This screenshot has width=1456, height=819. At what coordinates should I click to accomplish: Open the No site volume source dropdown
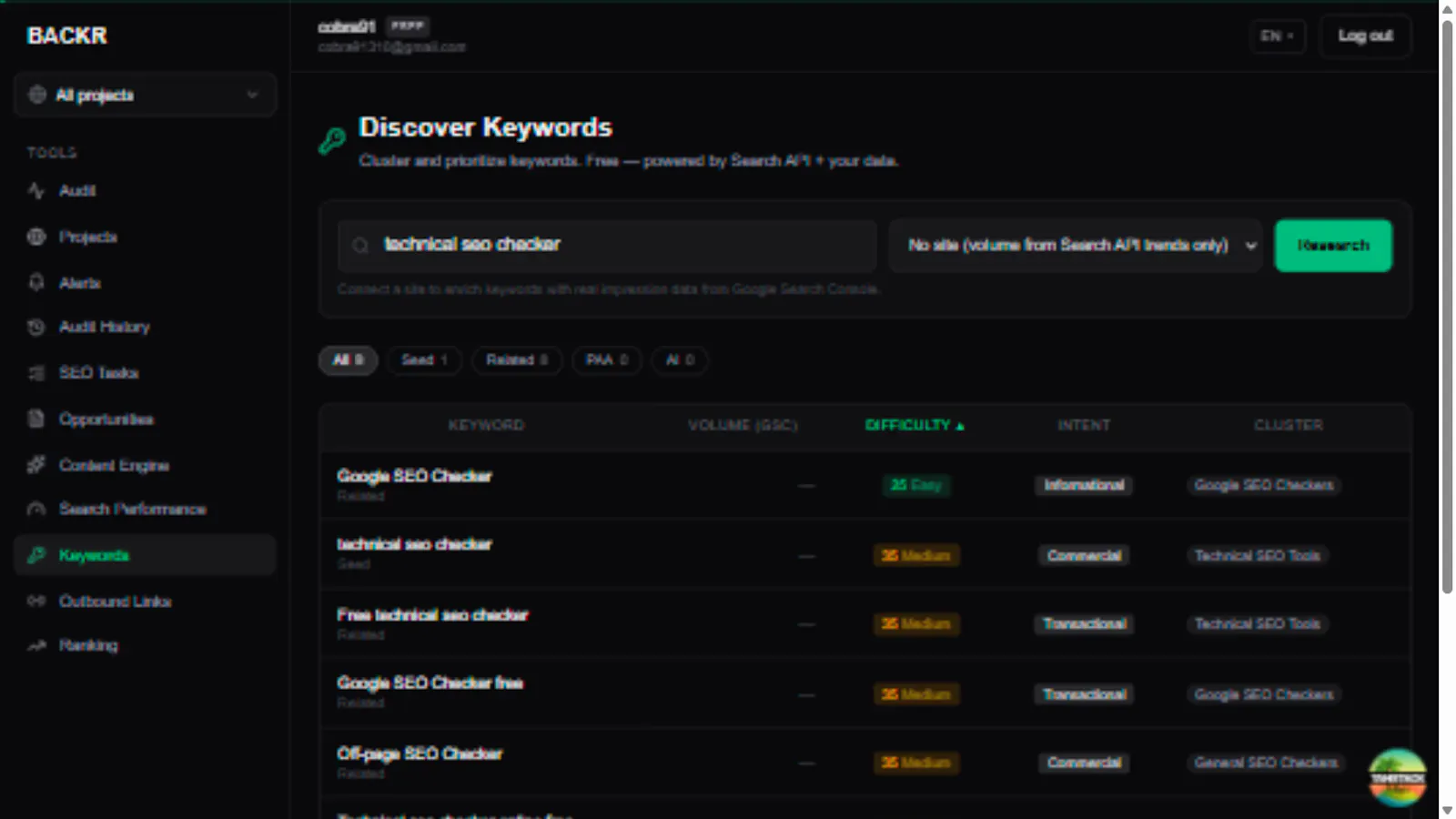tap(1076, 245)
